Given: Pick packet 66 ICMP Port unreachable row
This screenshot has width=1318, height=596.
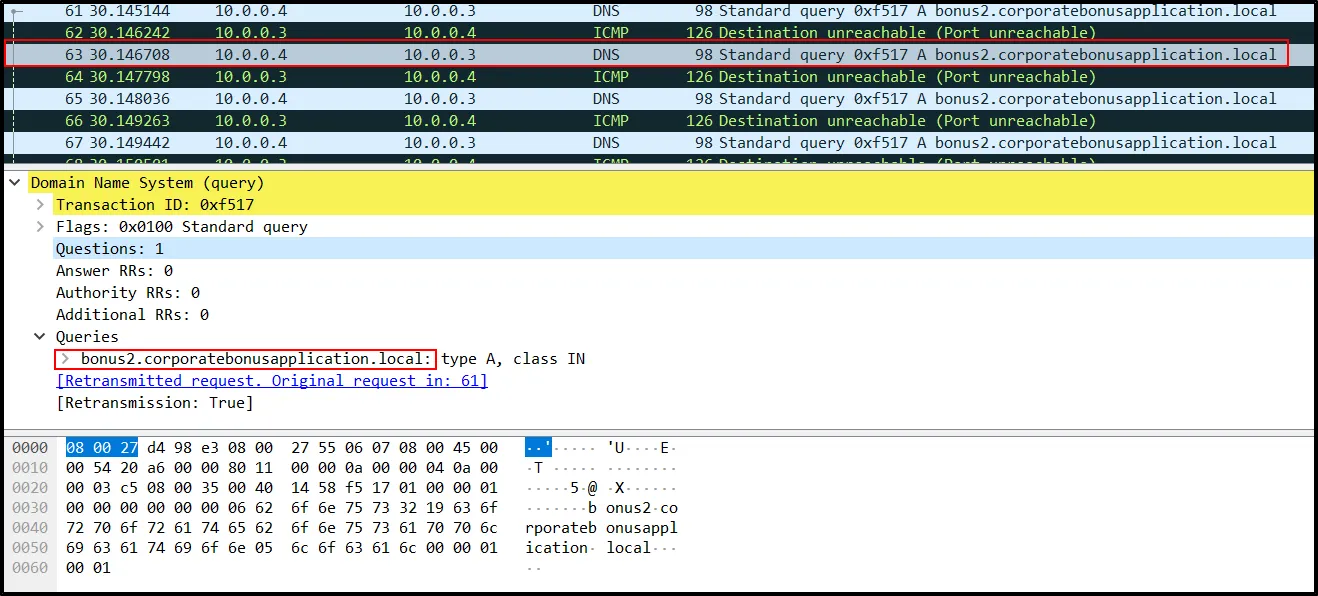Looking at the screenshot, I should coord(640,121).
